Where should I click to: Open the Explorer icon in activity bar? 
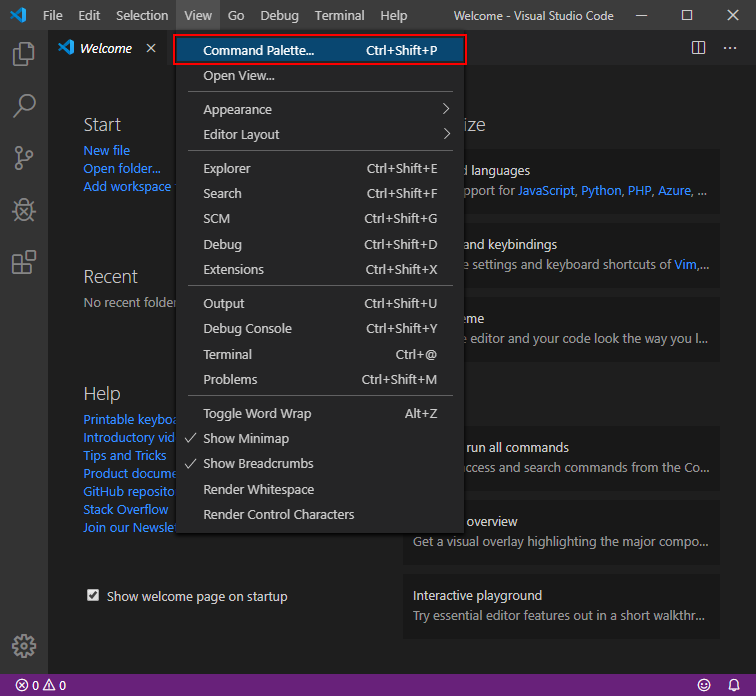[24, 54]
